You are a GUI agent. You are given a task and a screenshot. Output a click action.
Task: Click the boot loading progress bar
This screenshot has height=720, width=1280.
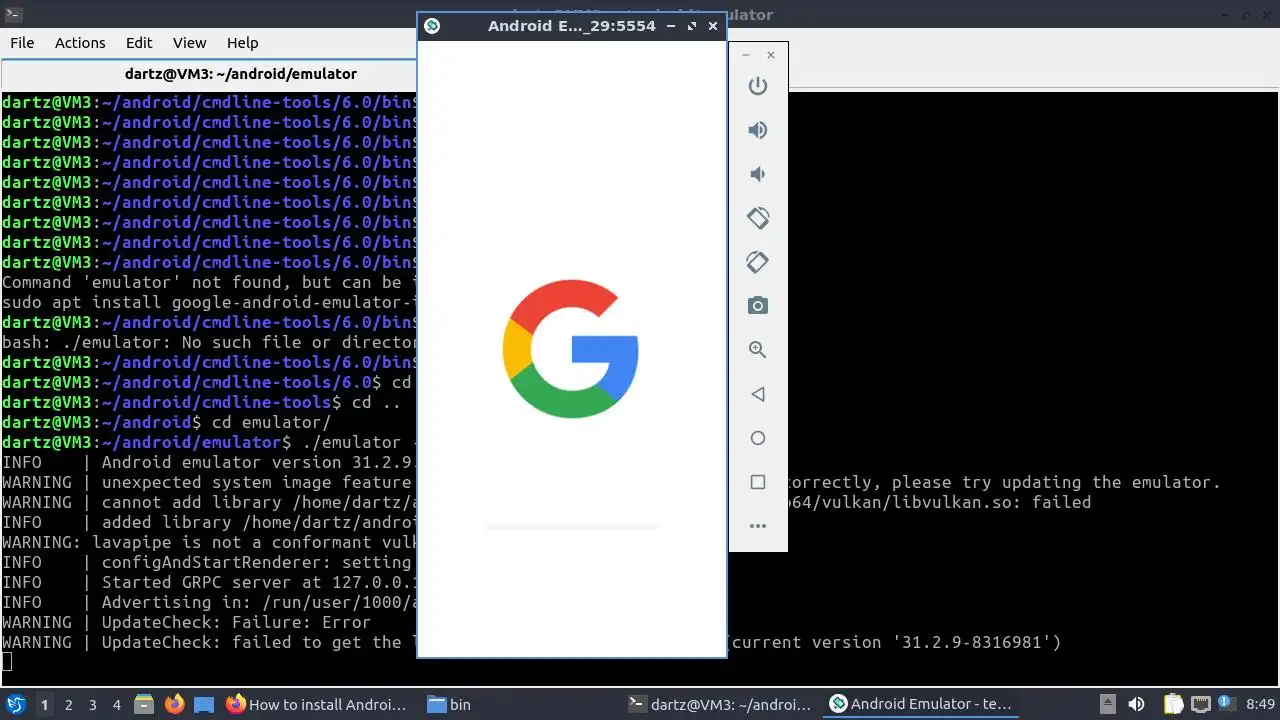(x=572, y=526)
